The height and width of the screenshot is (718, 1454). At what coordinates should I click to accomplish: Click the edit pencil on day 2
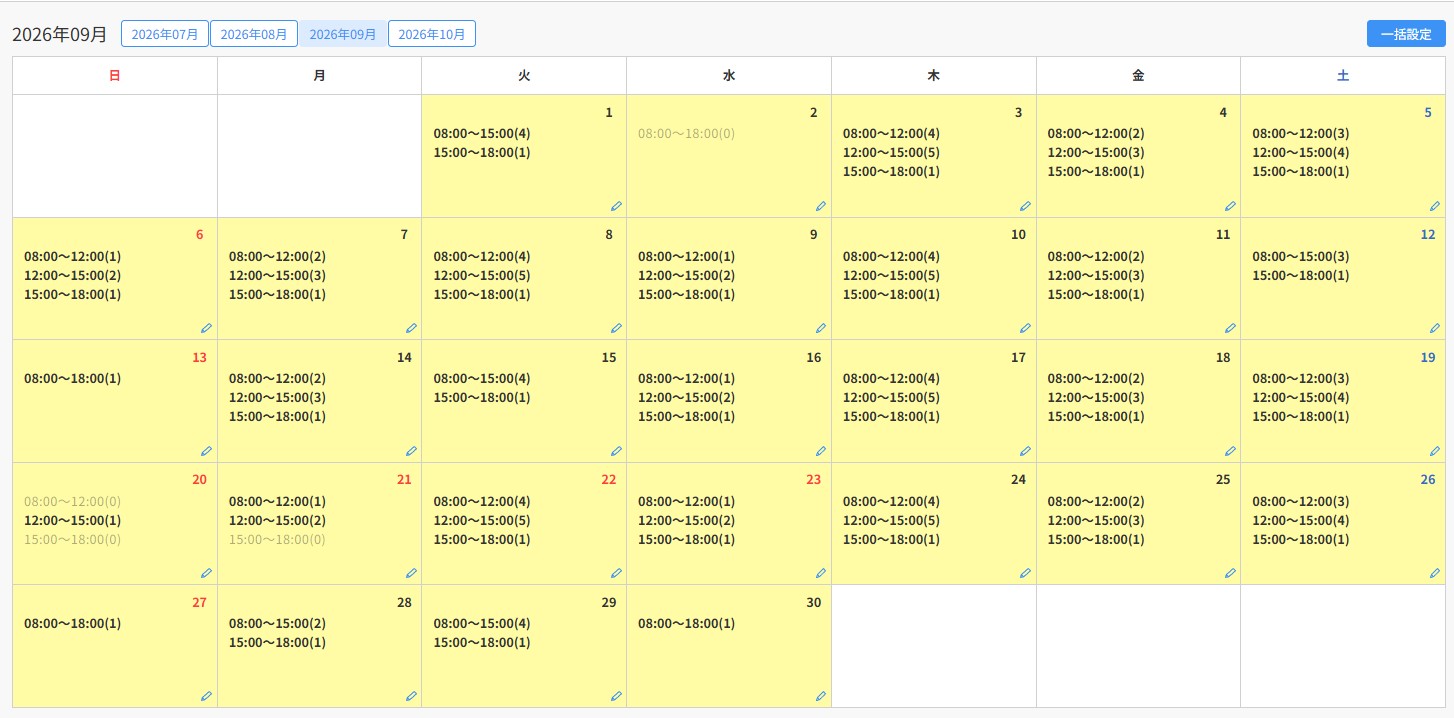(821, 206)
